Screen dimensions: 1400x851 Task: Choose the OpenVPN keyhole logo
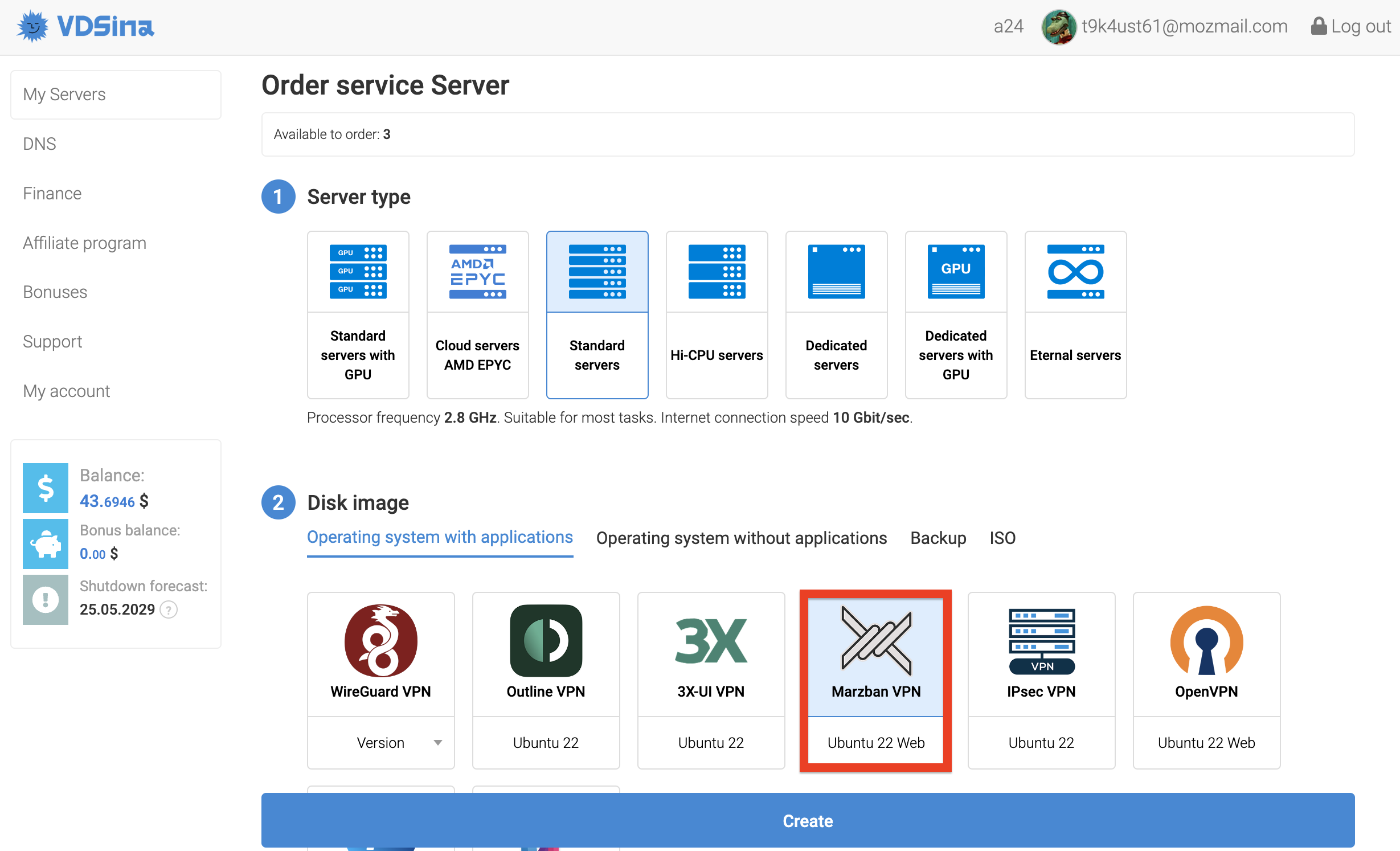[x=1206, y=640]
